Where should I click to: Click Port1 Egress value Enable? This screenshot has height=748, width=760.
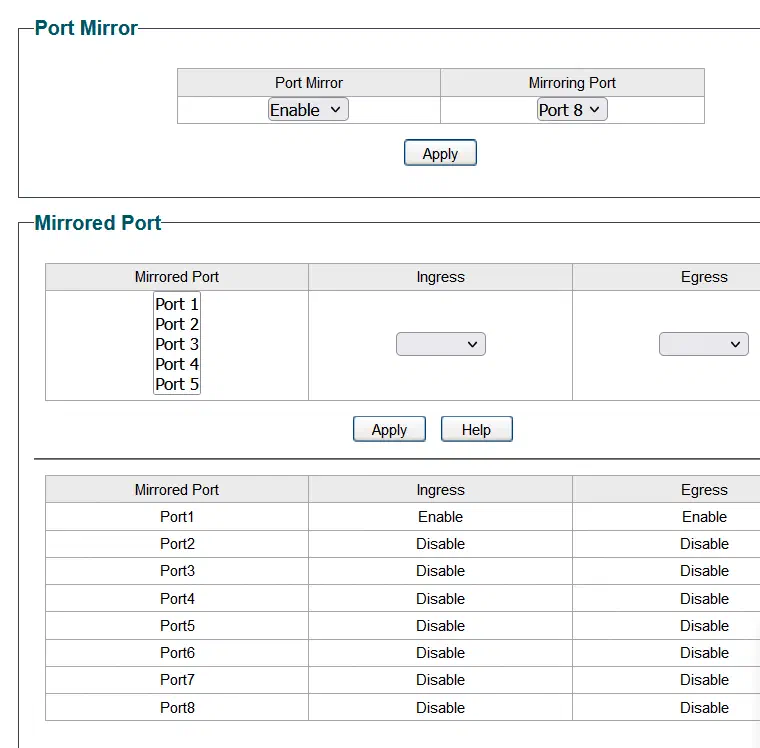coord(704,517)
